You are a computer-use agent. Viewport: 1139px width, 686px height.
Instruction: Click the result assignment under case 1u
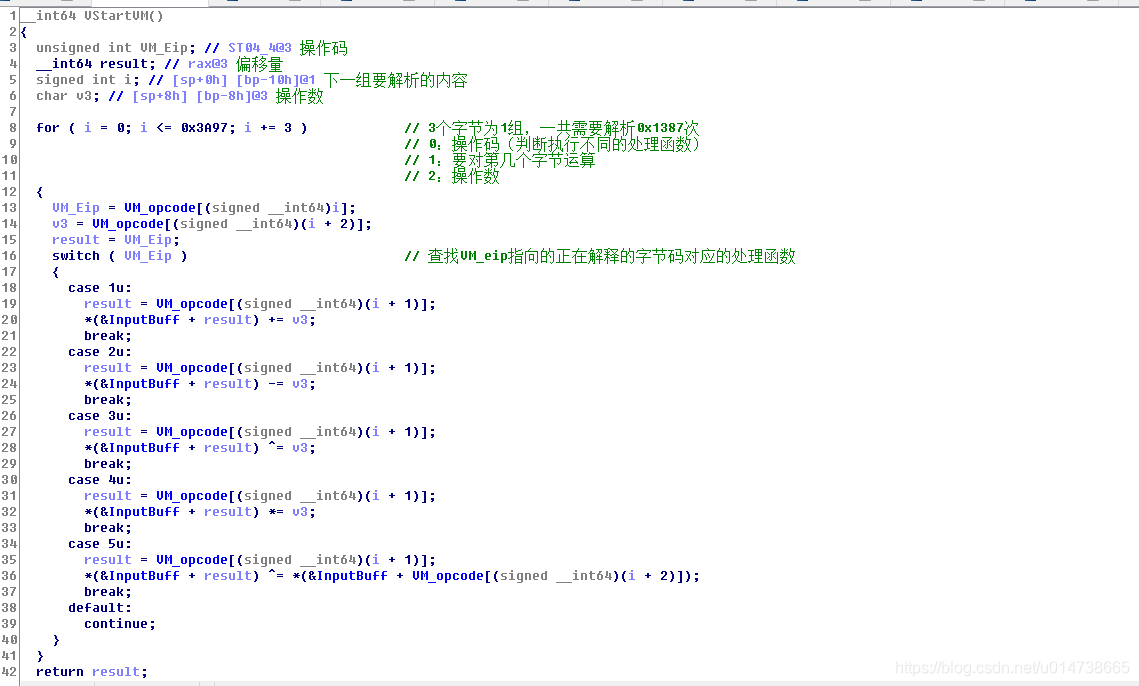260,304
